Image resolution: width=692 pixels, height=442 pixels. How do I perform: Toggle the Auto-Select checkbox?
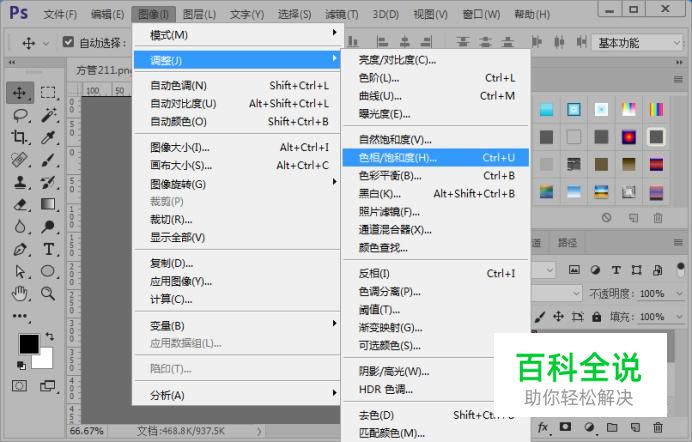click(68, 42)
